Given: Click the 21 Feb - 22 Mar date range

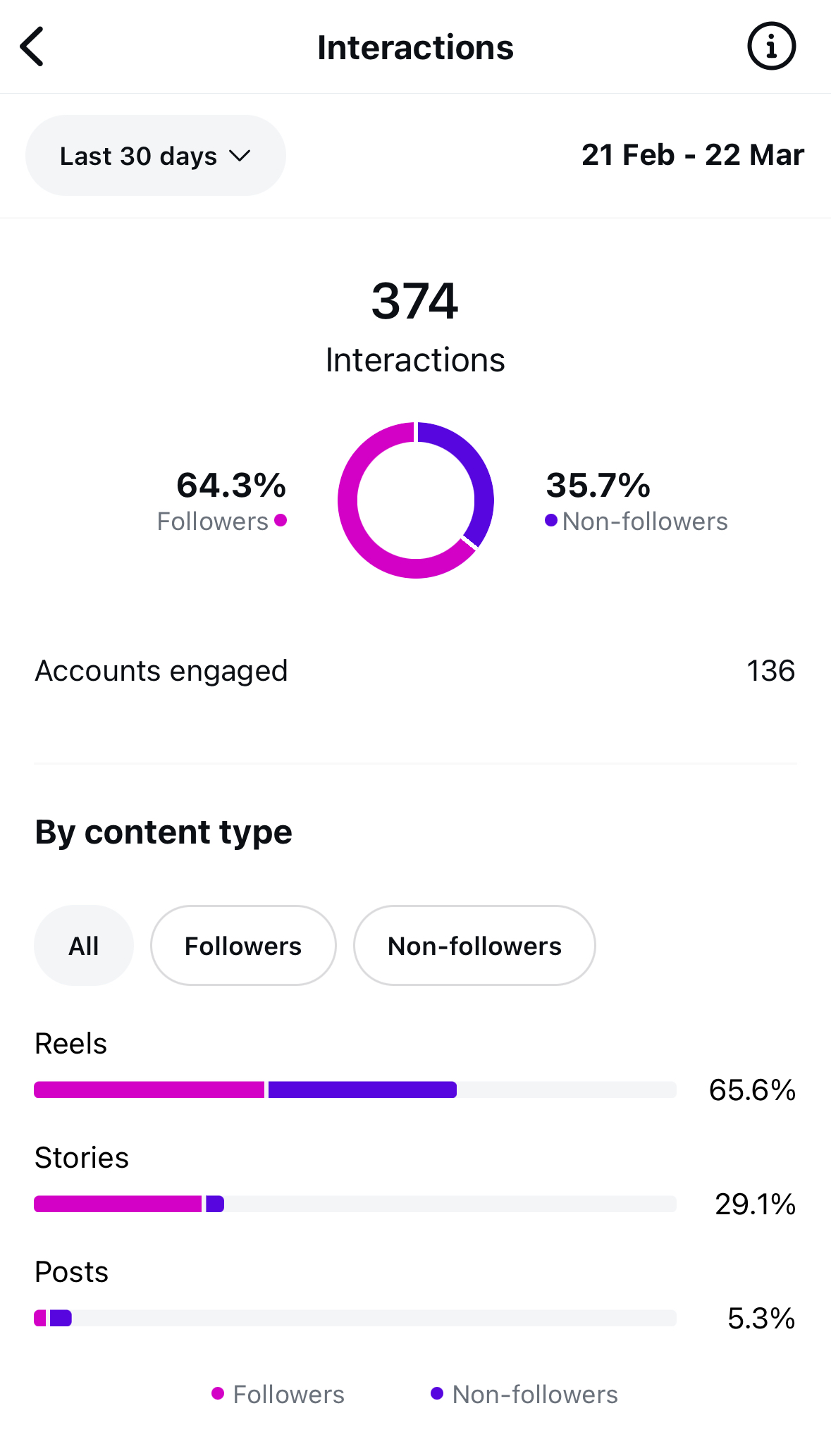Looking at the screenshot, I should 692,155.
